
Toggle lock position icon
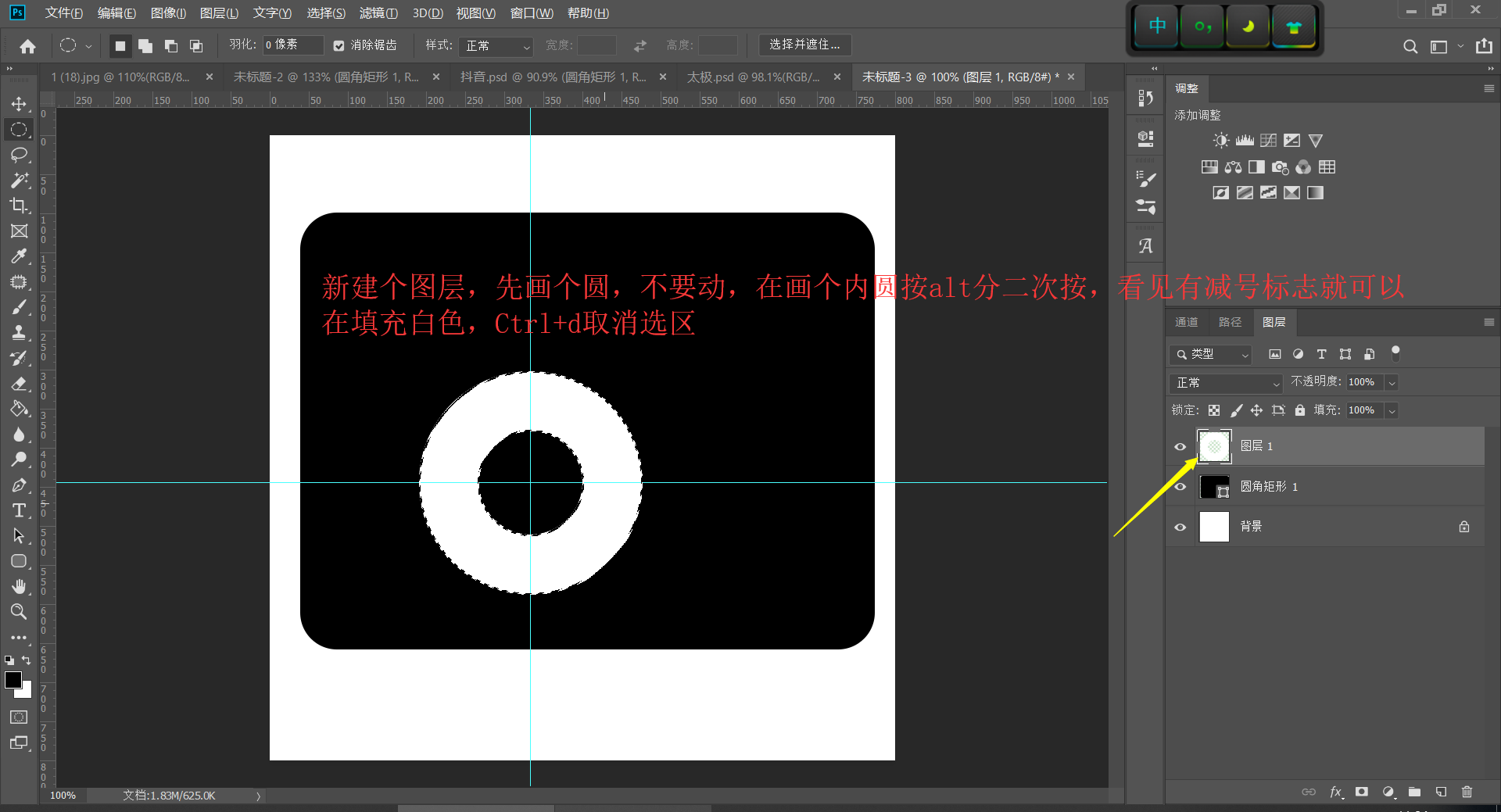[x=1256, y=410]
